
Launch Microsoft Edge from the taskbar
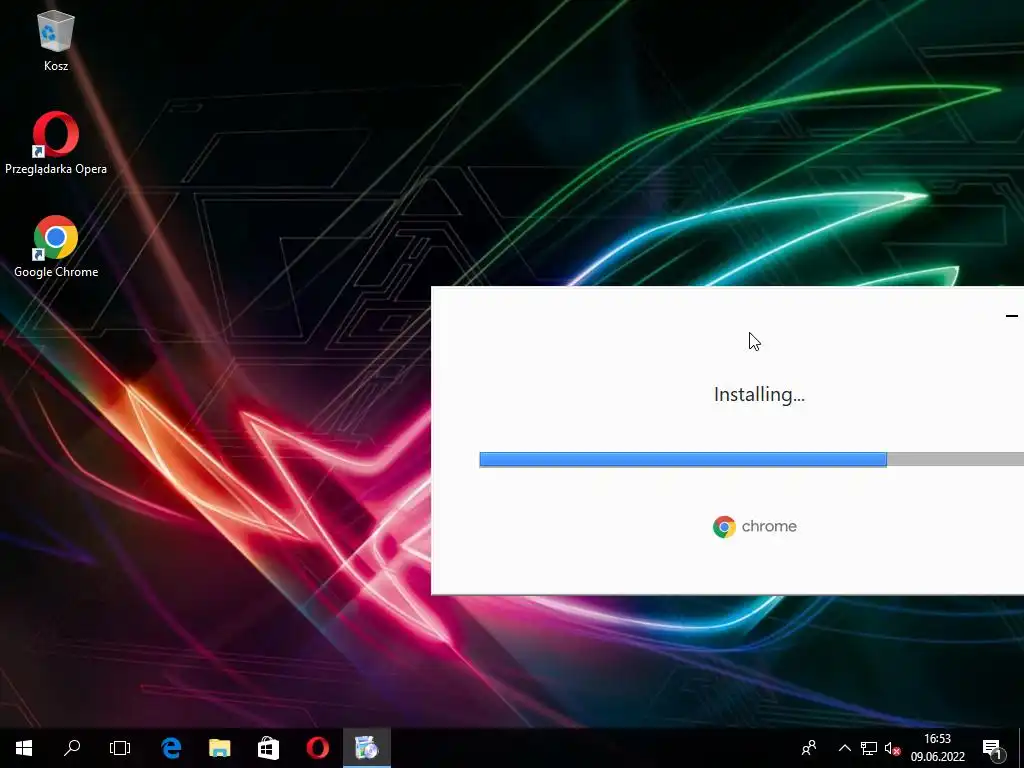tap(171, 748)
